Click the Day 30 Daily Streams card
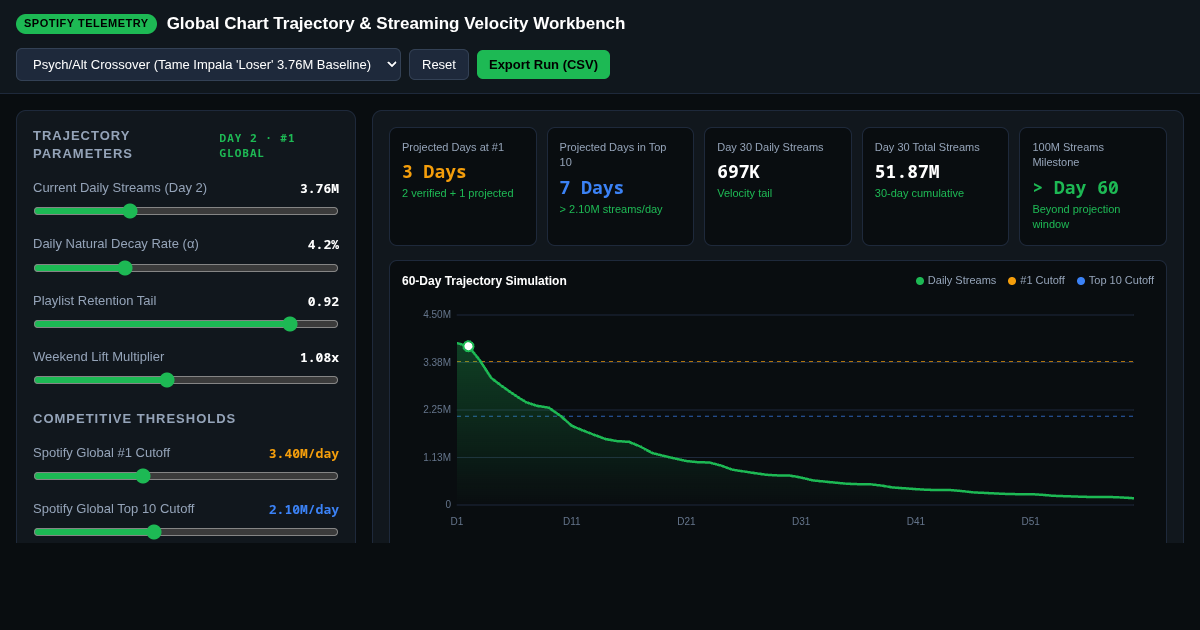1200x630 pixels. (778, 186)
